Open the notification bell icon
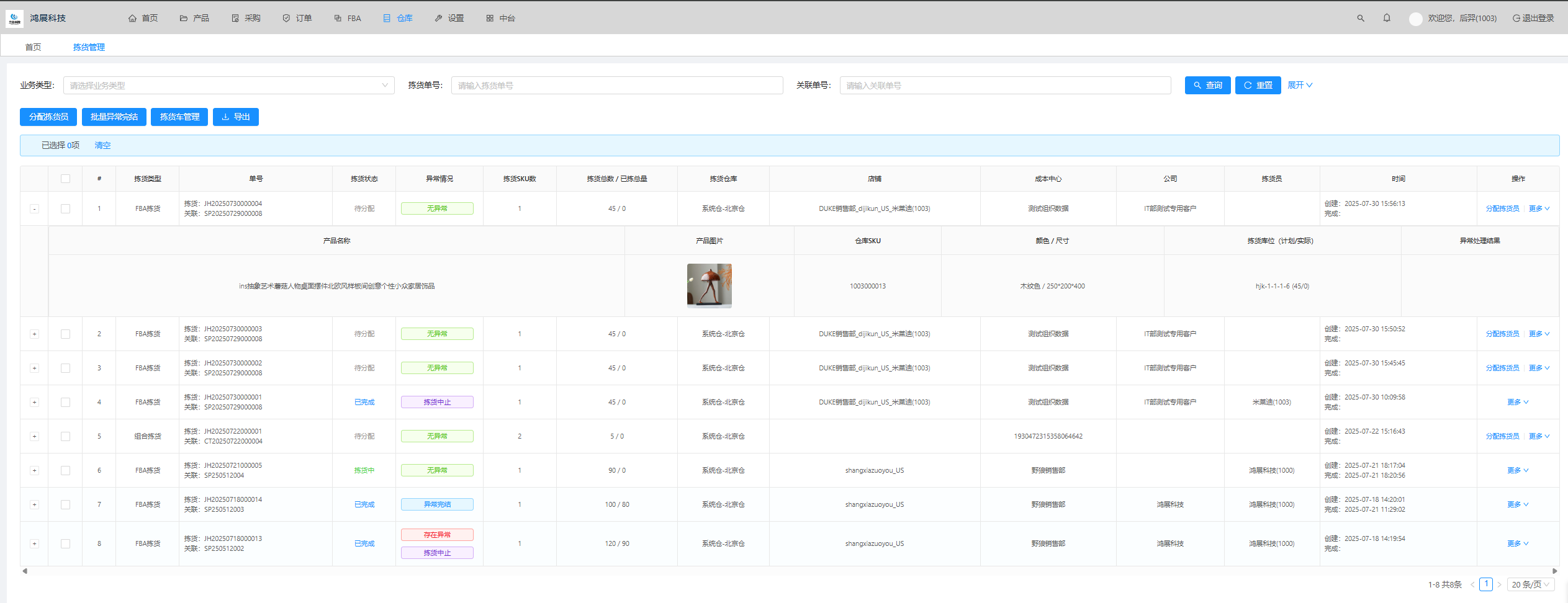This screenshot has width=1568, height=603. pyautogui.click(x=1386, y=19)
